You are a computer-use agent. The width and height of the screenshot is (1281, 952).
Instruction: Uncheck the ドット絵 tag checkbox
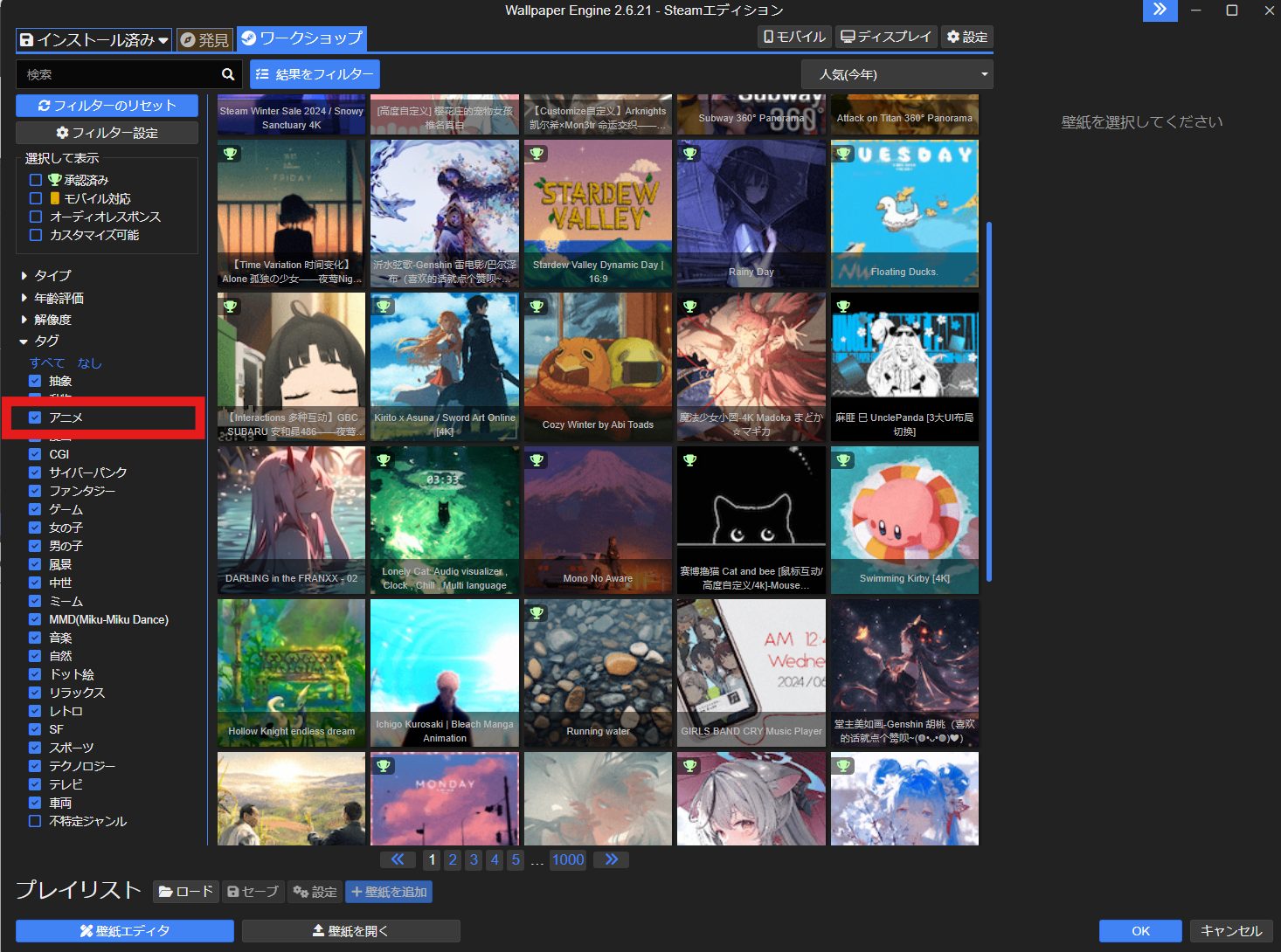(35, 674)
